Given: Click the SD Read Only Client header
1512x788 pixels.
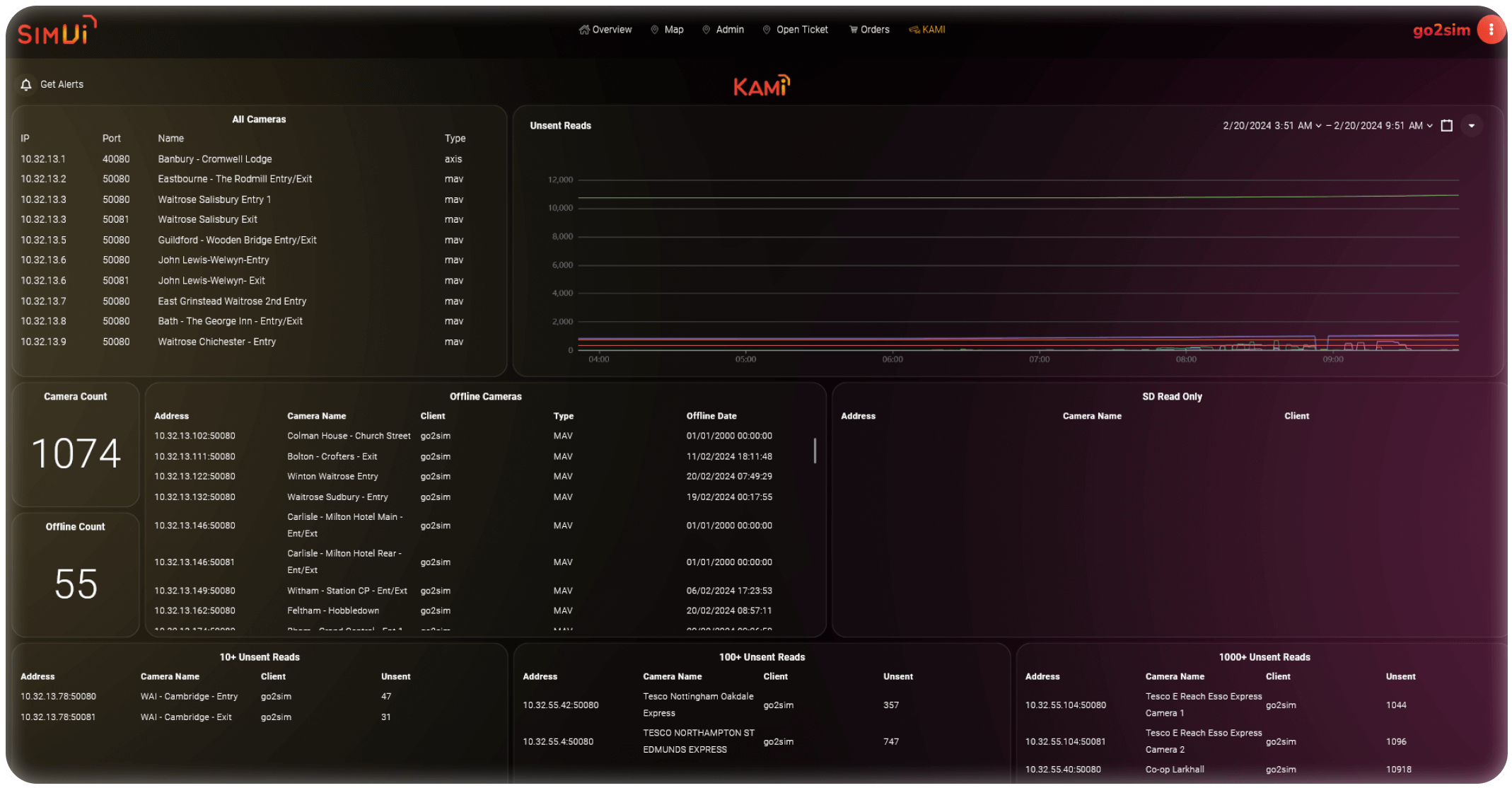Looking at the screenshot, I should (x=1296, y=416).
